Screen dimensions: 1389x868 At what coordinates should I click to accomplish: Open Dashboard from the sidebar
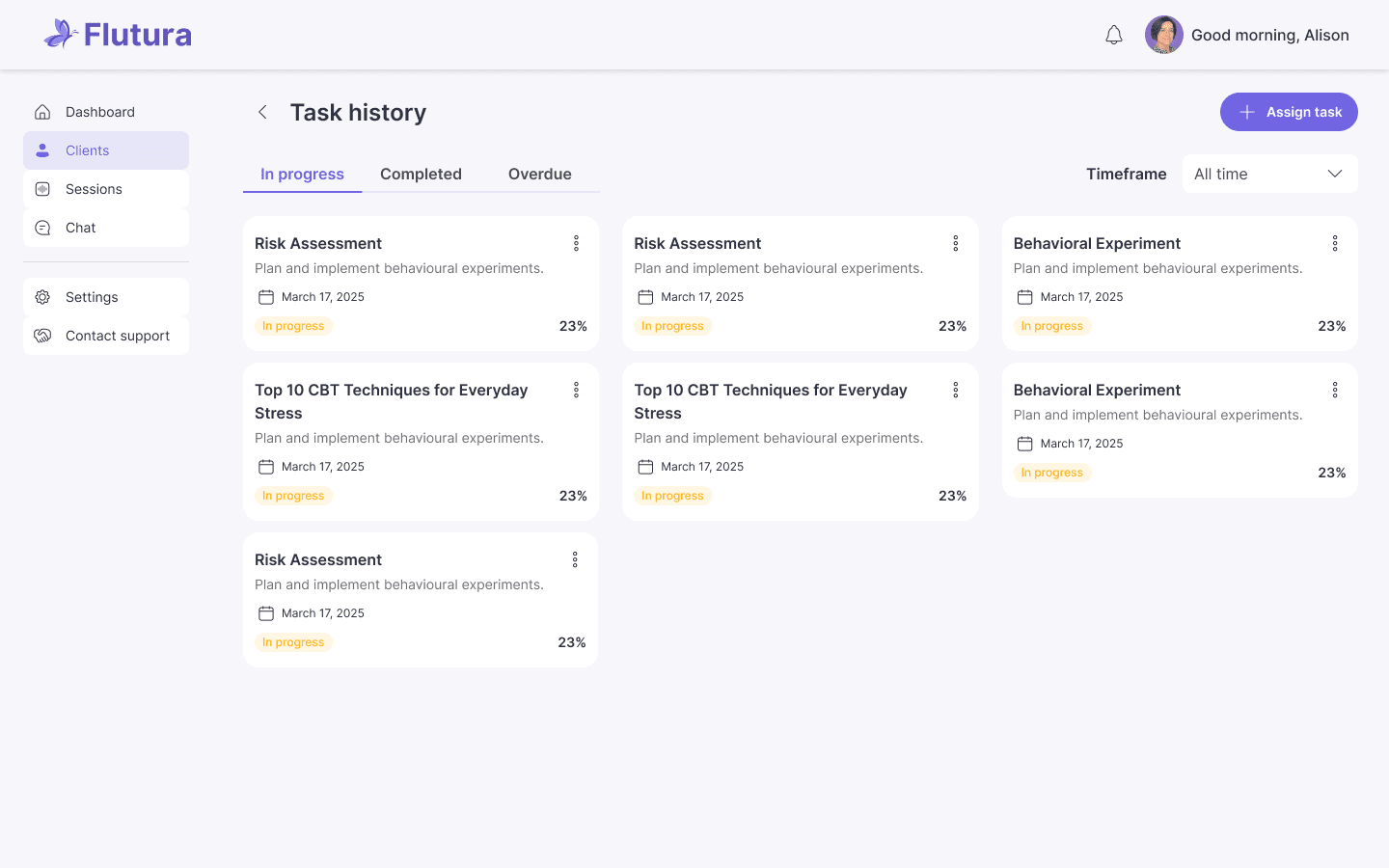[x=106, y=112]
